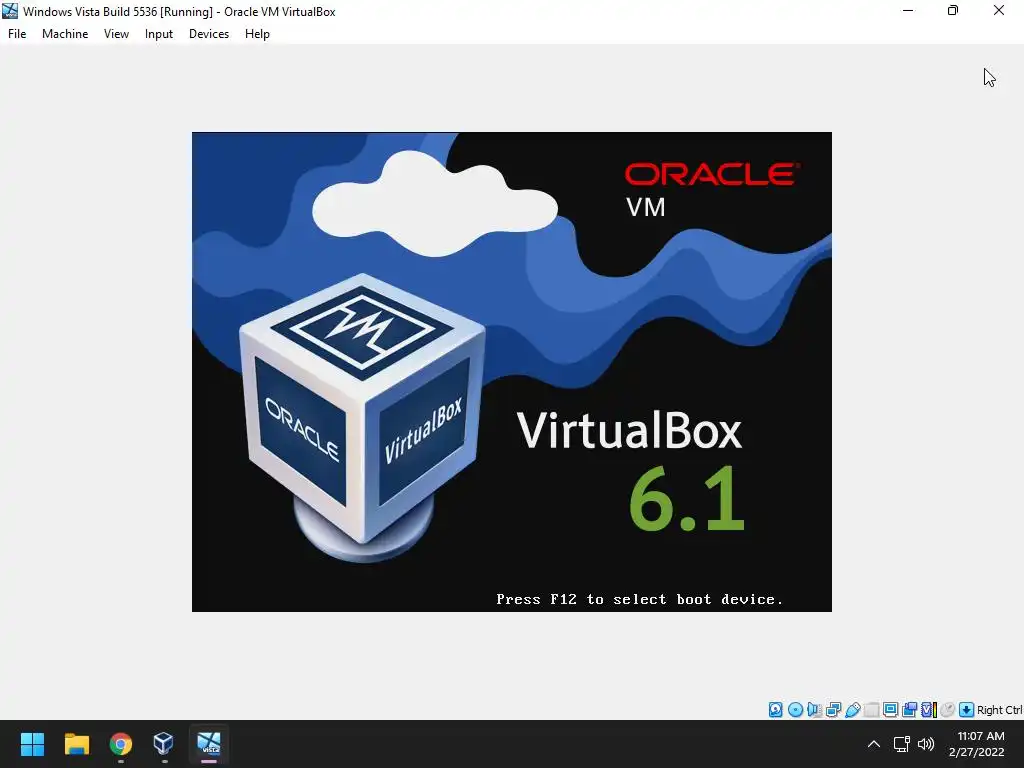This screenshot has width=1024, height=768.
Task: Click the network adapters indicator icon
Action: [833, 710]
